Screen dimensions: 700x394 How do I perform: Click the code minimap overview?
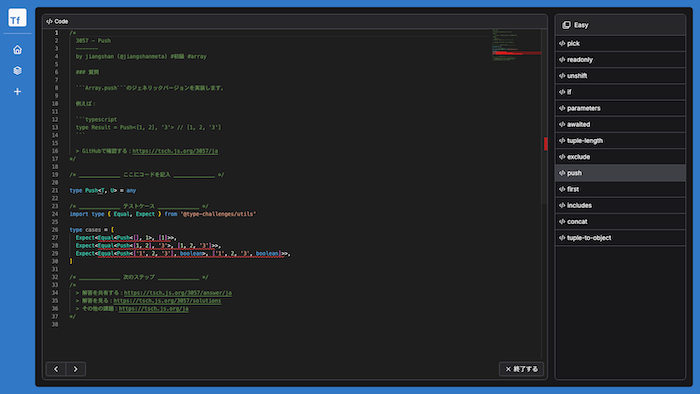click(x=516, y=45)
